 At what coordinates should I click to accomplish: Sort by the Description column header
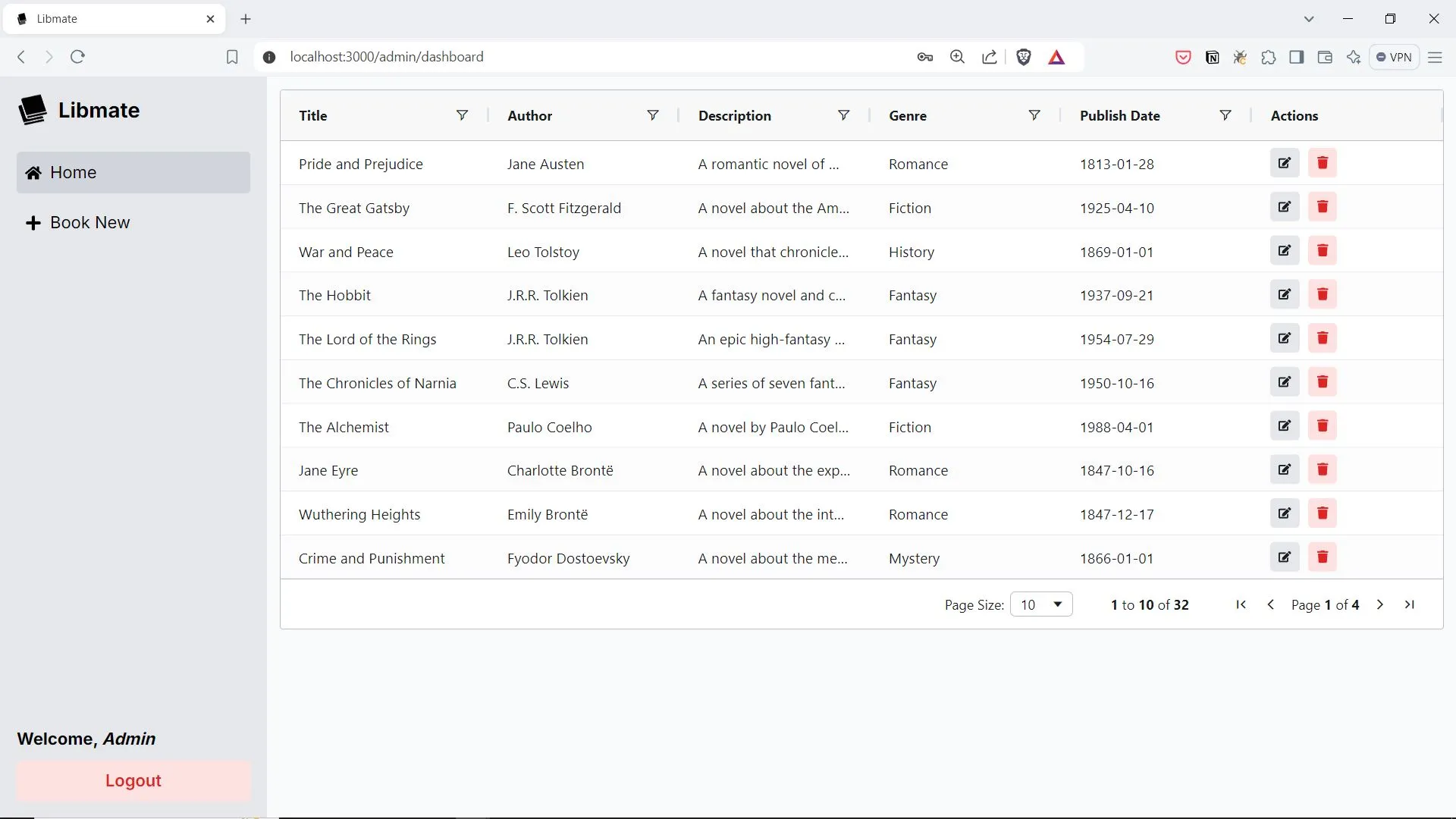tap(735, 116)
